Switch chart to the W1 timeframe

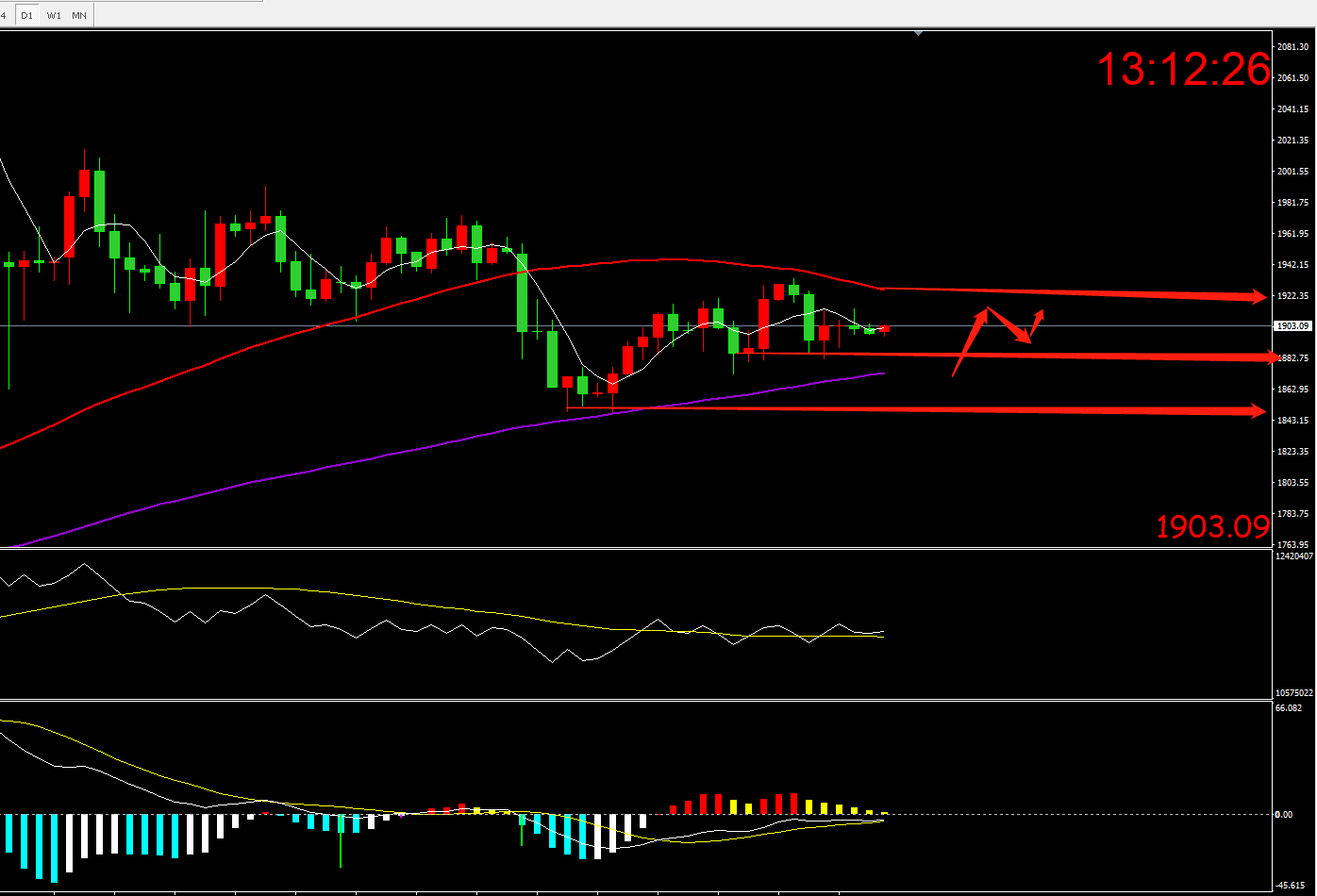(x=54, y=15)
